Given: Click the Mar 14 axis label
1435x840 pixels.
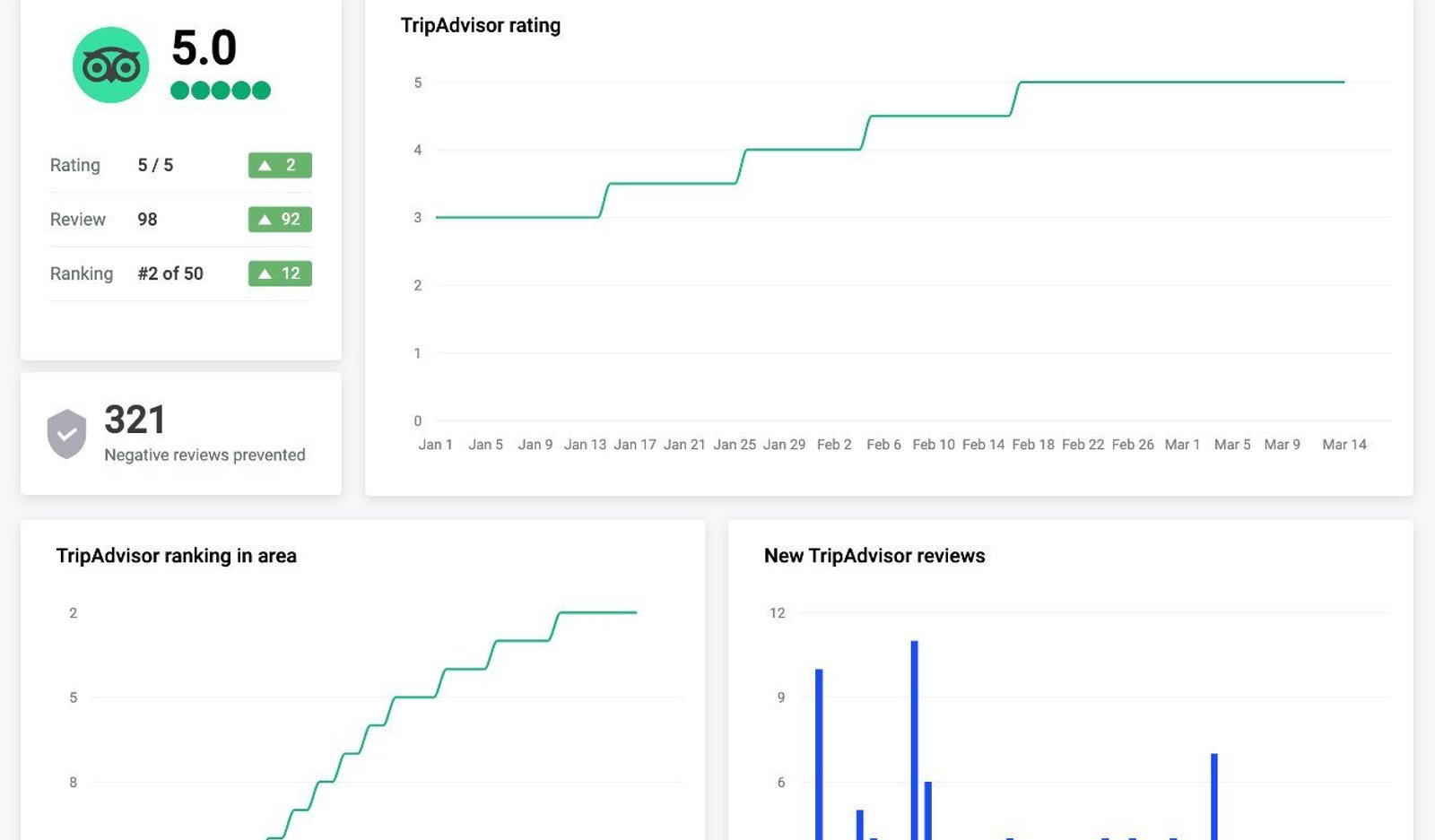Looking at the screenshot, I should point(1344,445).
